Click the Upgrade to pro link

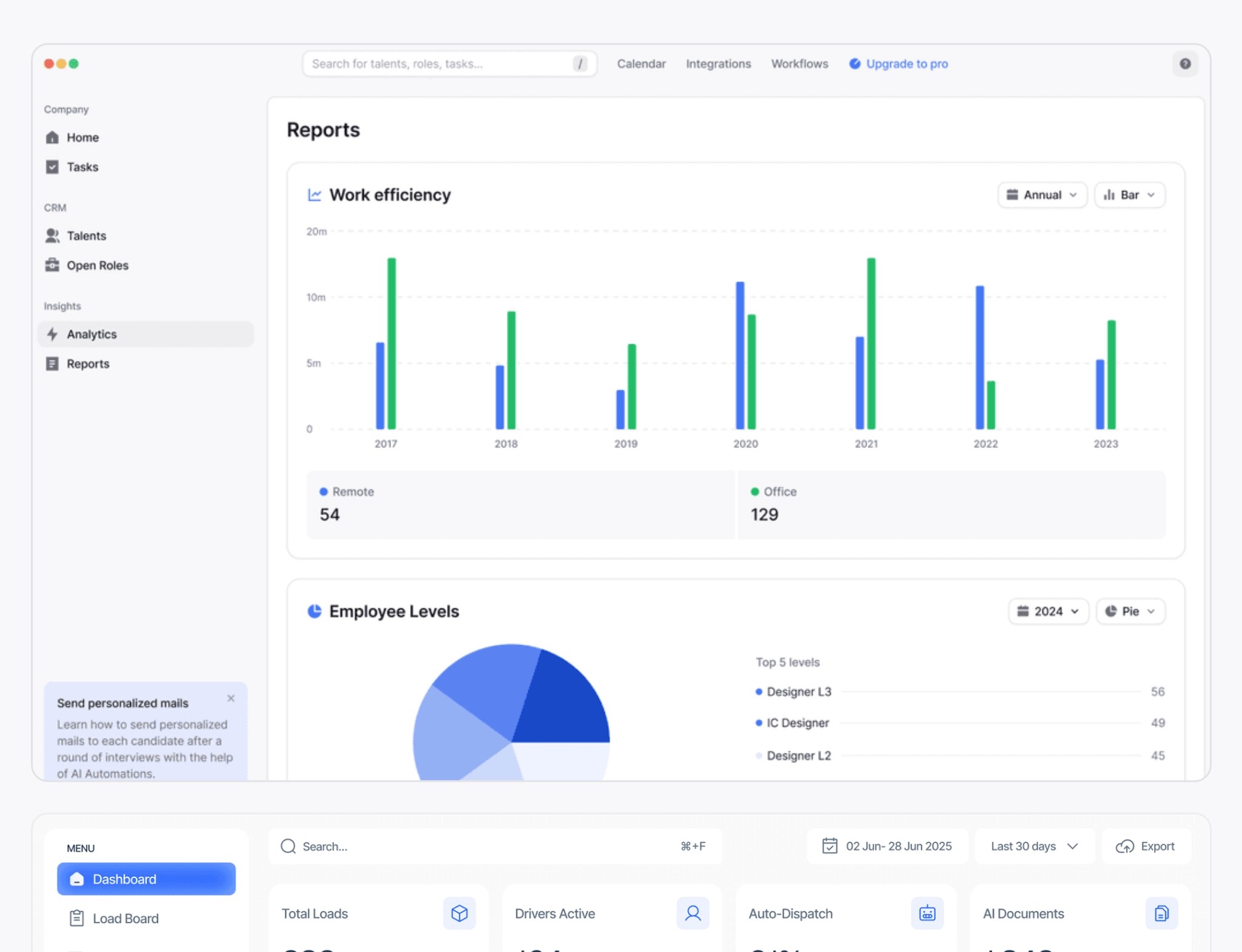coord(906,64)
